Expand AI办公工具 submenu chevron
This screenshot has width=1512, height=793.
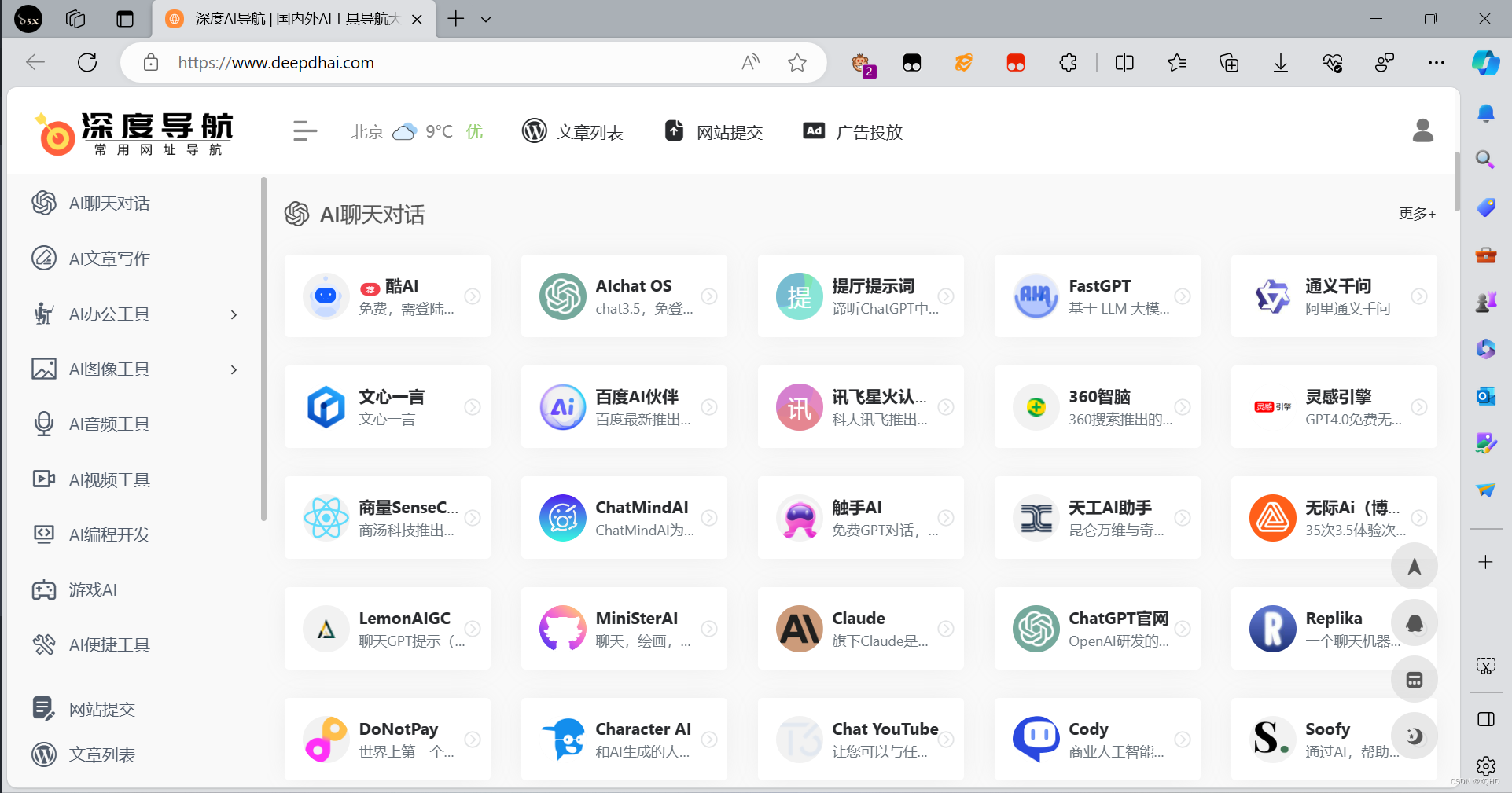[x=234, y=314]
